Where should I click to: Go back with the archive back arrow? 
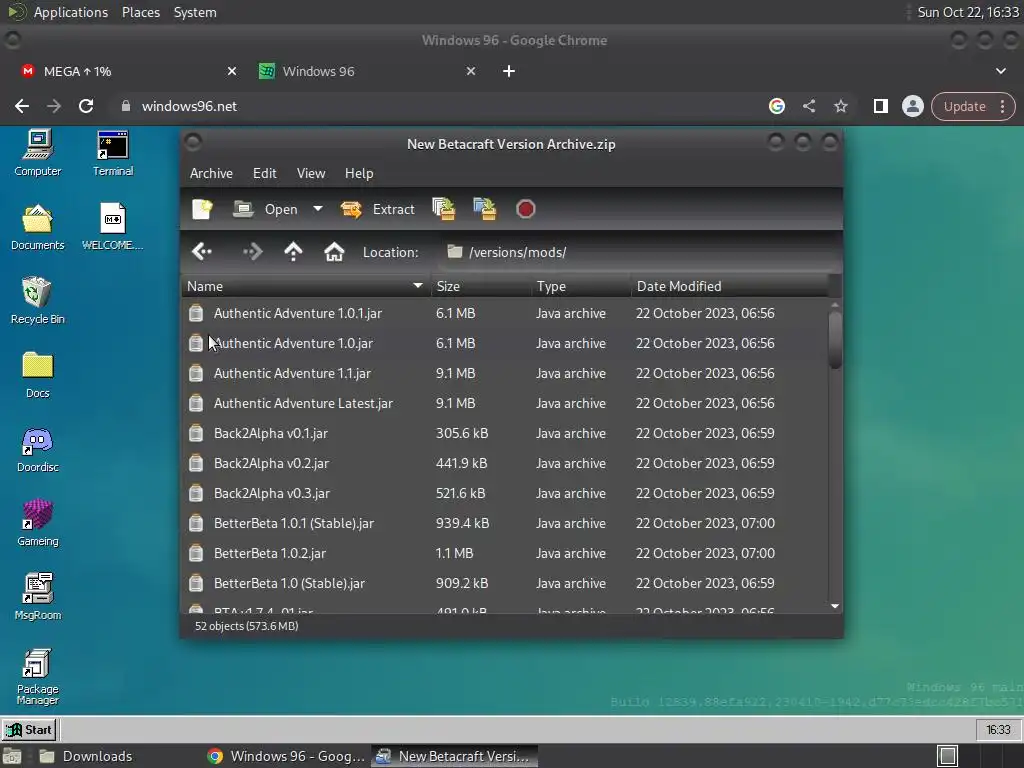click(202, 251)
